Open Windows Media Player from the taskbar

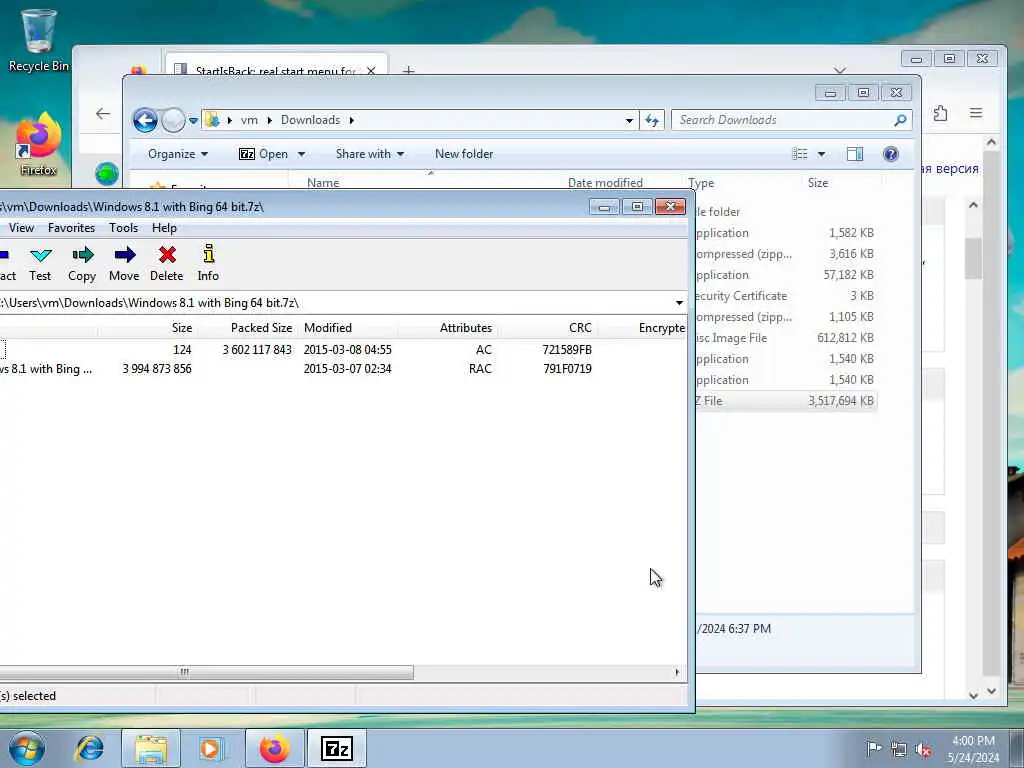[210, 748]
